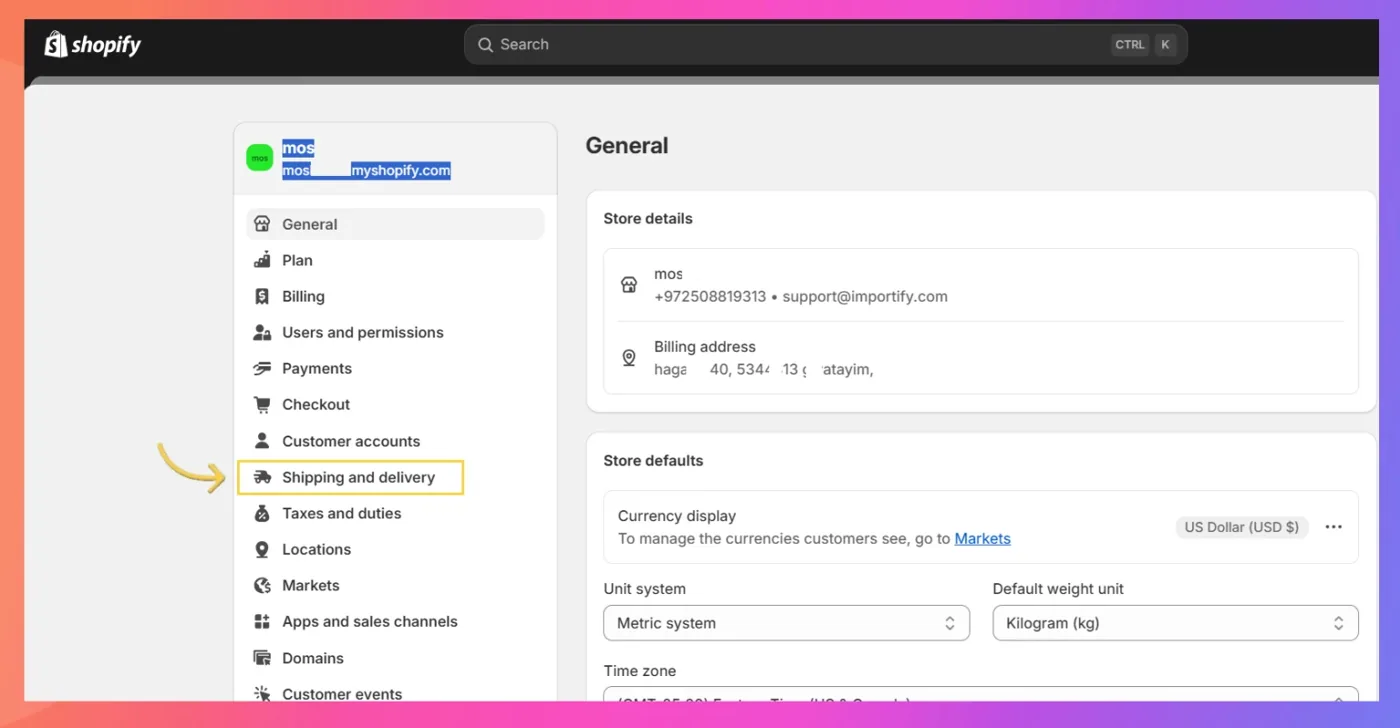Viewport: 1400px width, 728px height.
Task: Click the Checkout cart icon
Action: [262, 405]
